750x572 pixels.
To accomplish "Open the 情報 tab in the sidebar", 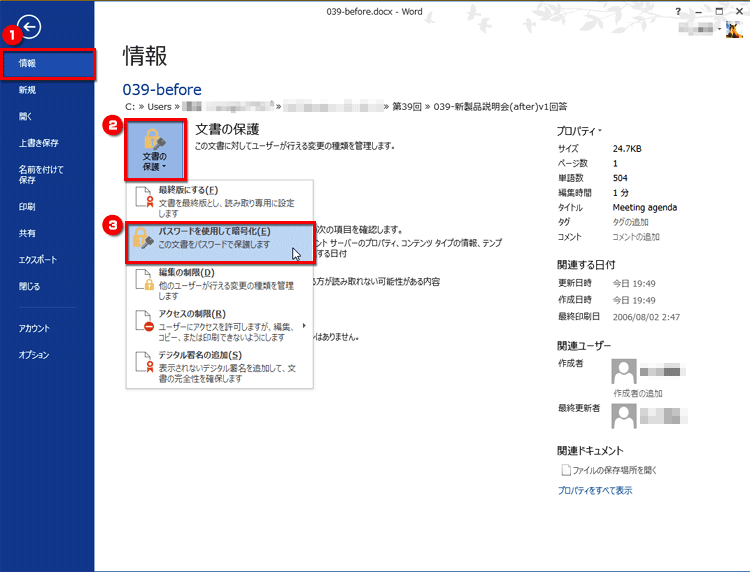I will coord(47,64).
